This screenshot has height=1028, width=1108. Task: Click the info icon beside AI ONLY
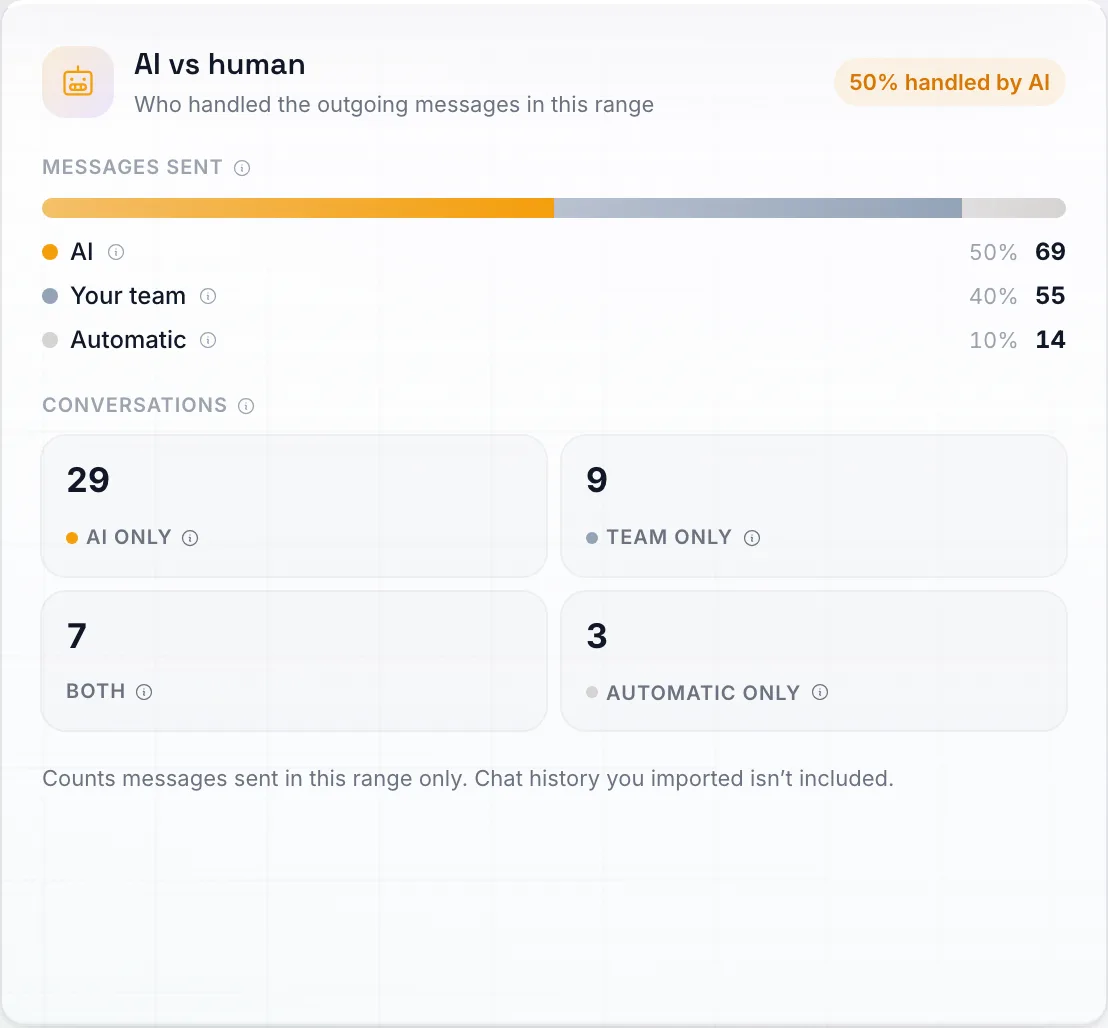(190, 538)
